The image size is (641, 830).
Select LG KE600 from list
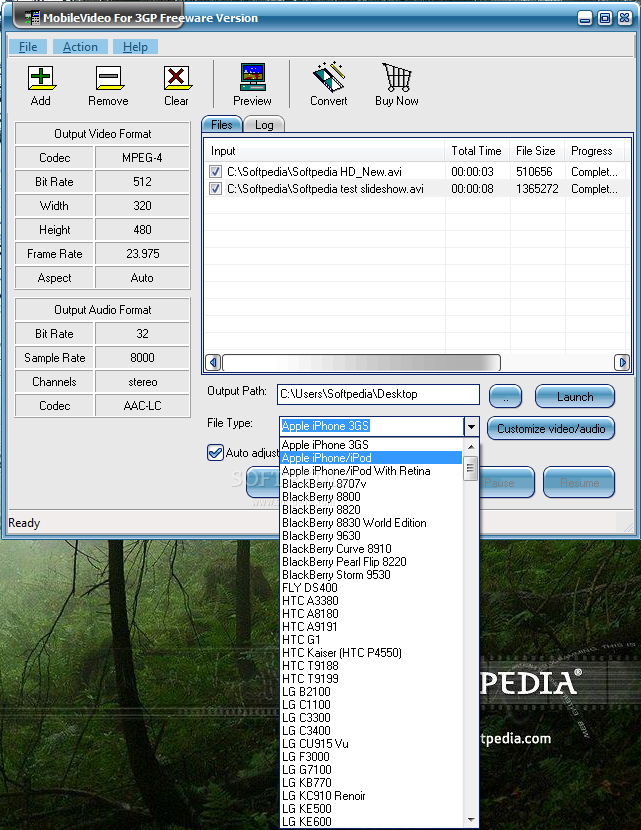371,821
